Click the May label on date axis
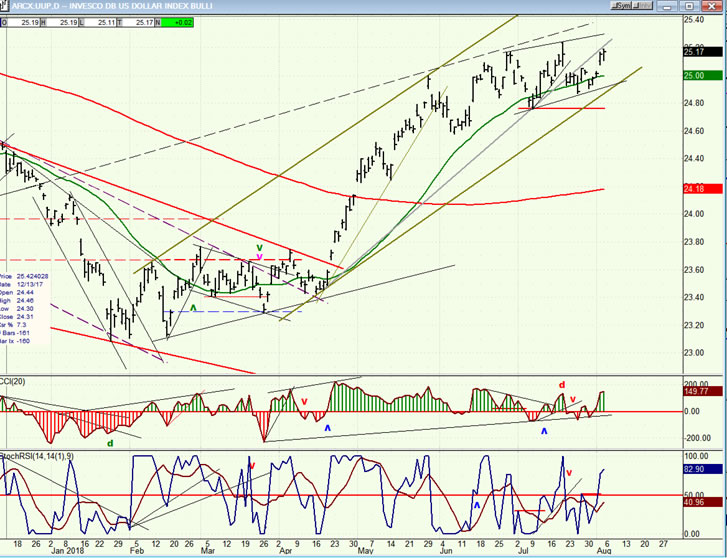Screen dimensions: 727x558 pos(366,551)
